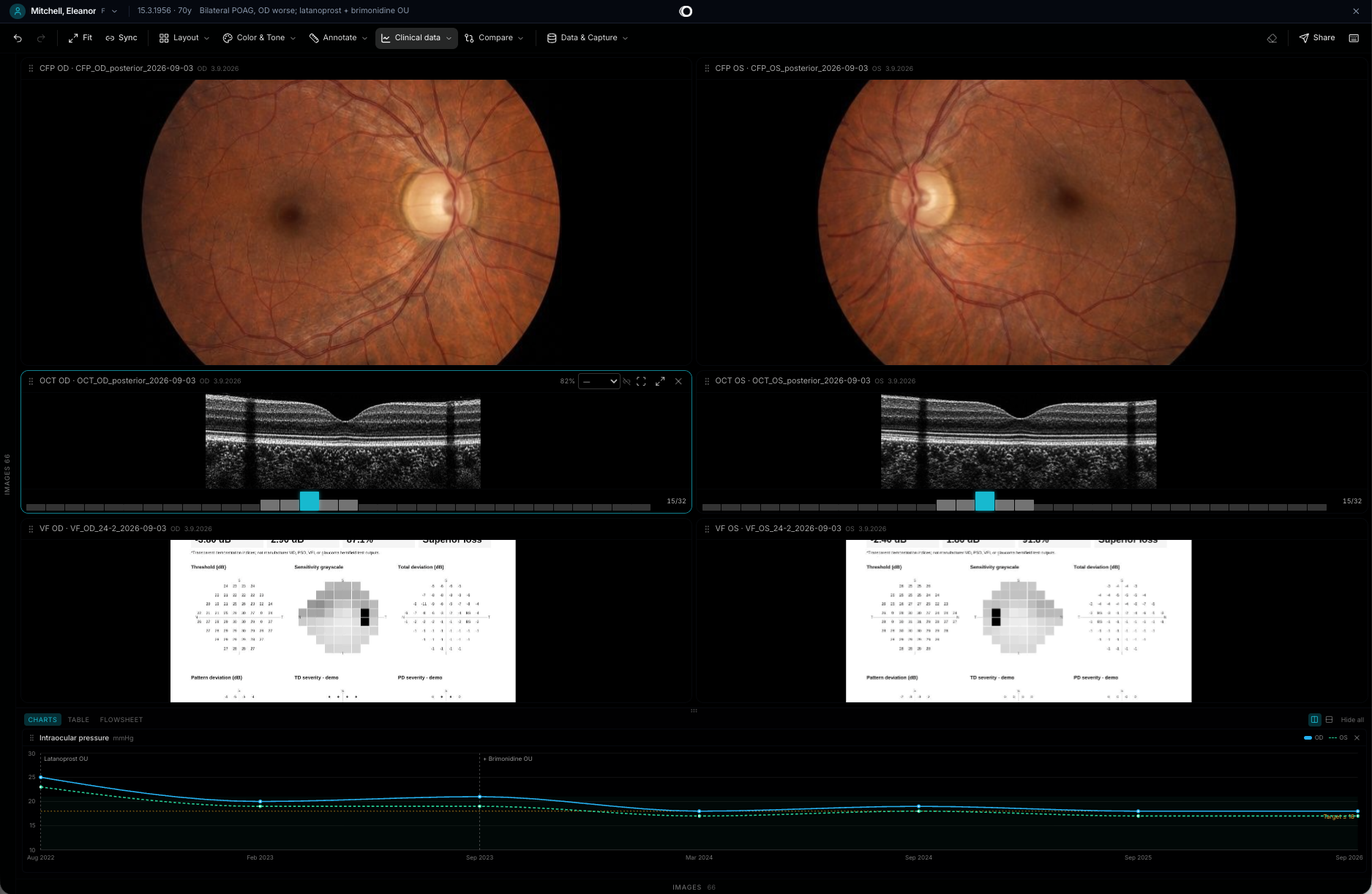Open the Compare dropdown
Image resolution: width=1372 pixels, height=894 pixels.
coord(494,38)
